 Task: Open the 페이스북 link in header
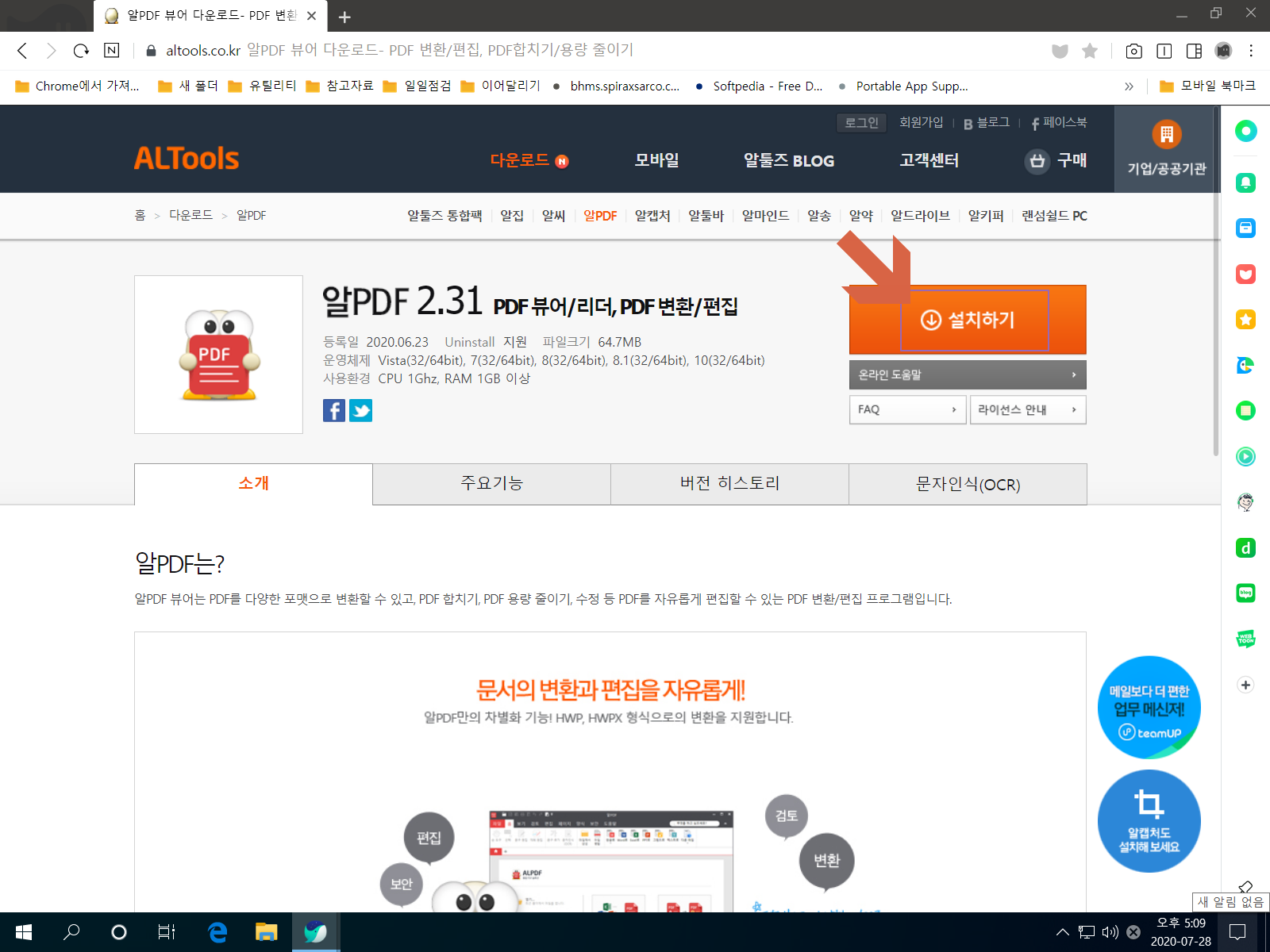pos(1059,122)
